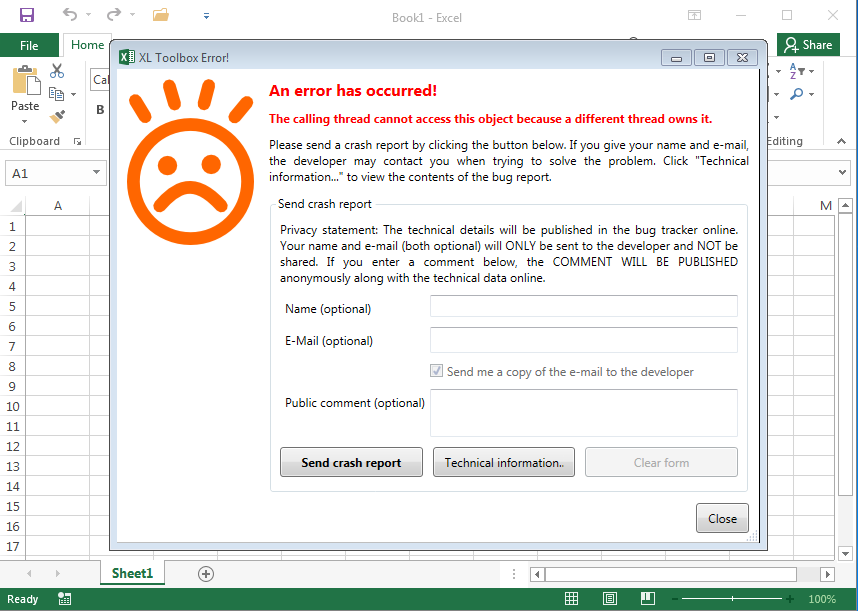The height and width of the screenshot is (611, 858).
Task: Click the Paste clipboard icon
Action: click(x=26, y=80)
